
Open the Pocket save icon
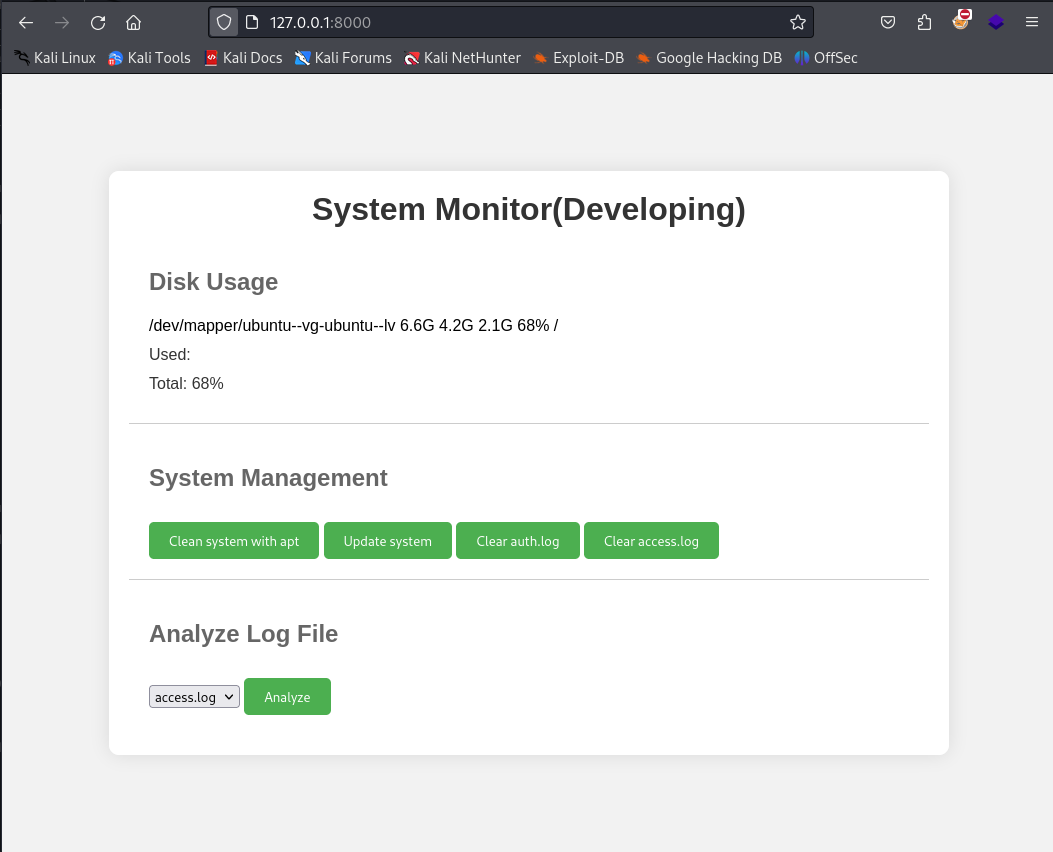[888, 23]
